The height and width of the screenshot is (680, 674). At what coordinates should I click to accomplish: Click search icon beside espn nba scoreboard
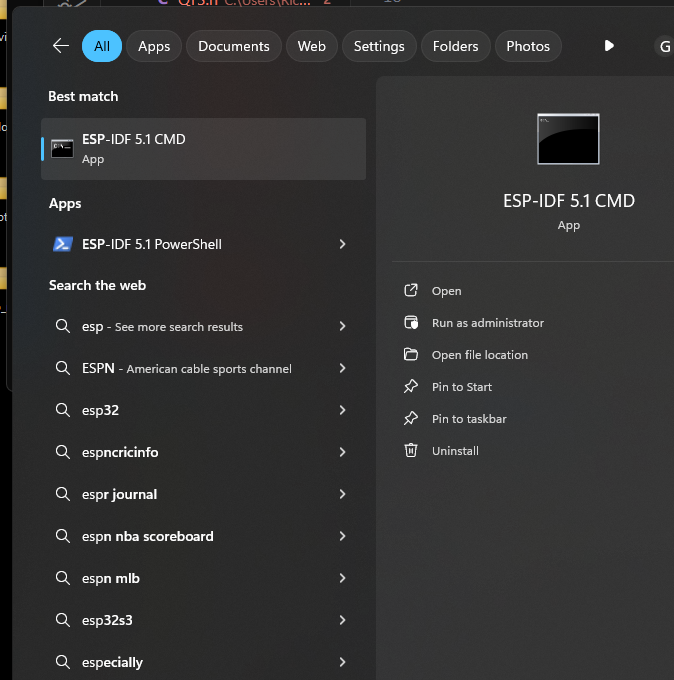tap(62, 536)
